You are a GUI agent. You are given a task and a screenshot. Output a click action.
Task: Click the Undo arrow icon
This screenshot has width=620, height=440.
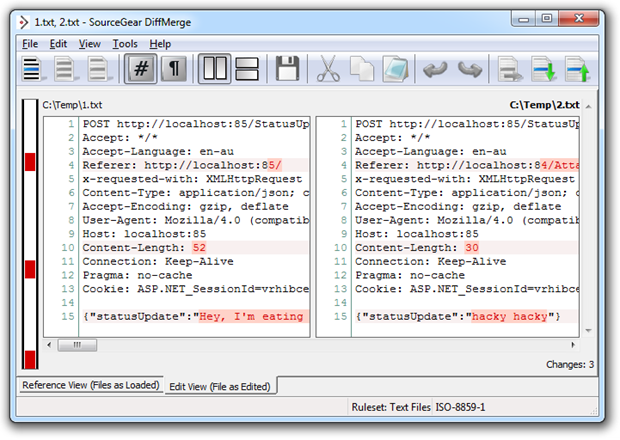point(435,70)
